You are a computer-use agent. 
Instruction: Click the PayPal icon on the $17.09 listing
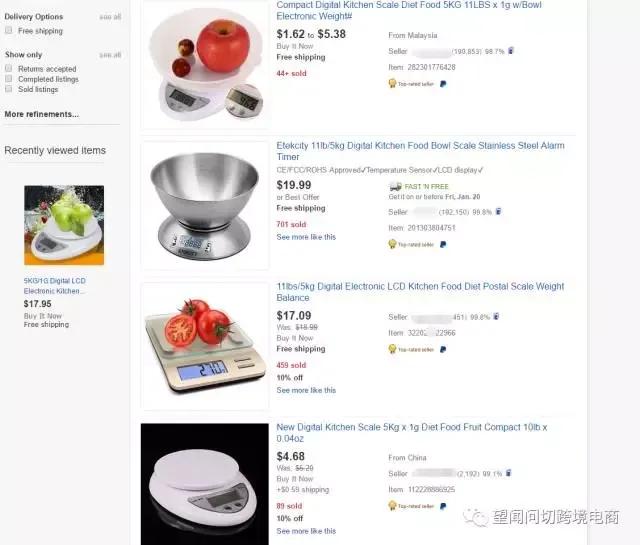coord(443,349)
